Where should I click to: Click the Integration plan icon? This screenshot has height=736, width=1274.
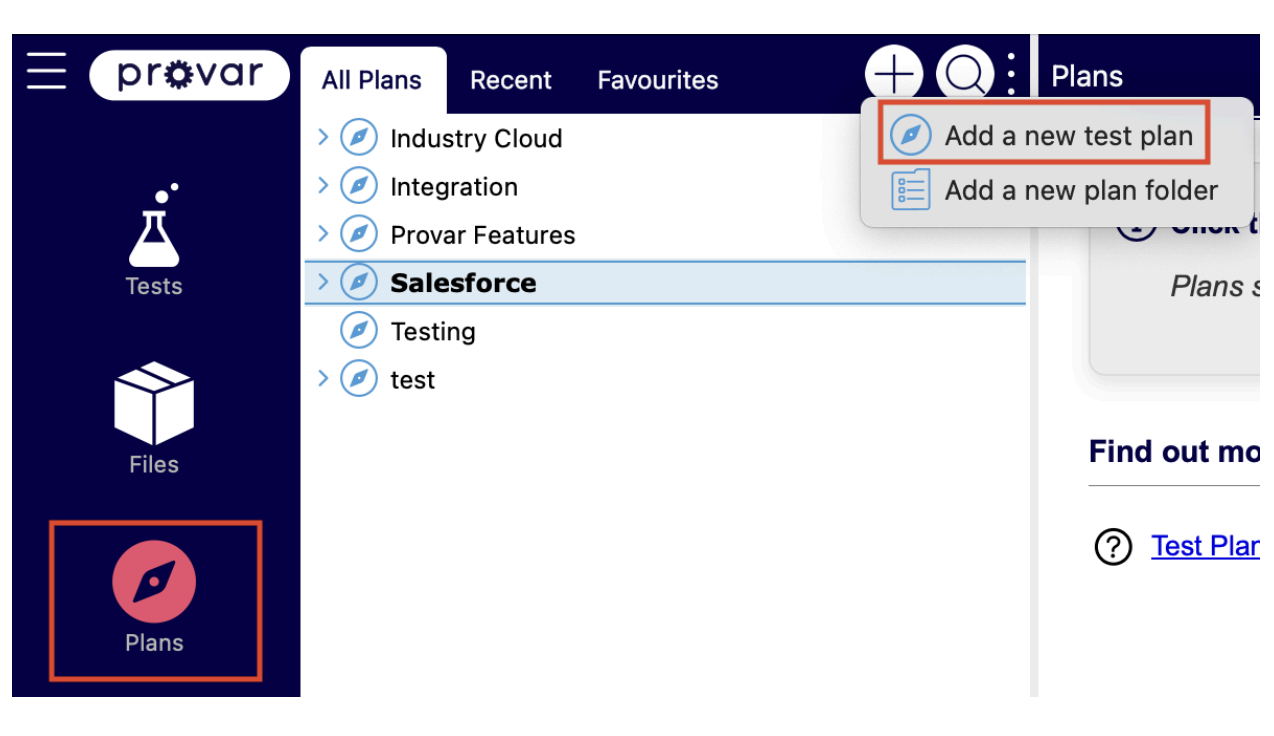[359, 186]
